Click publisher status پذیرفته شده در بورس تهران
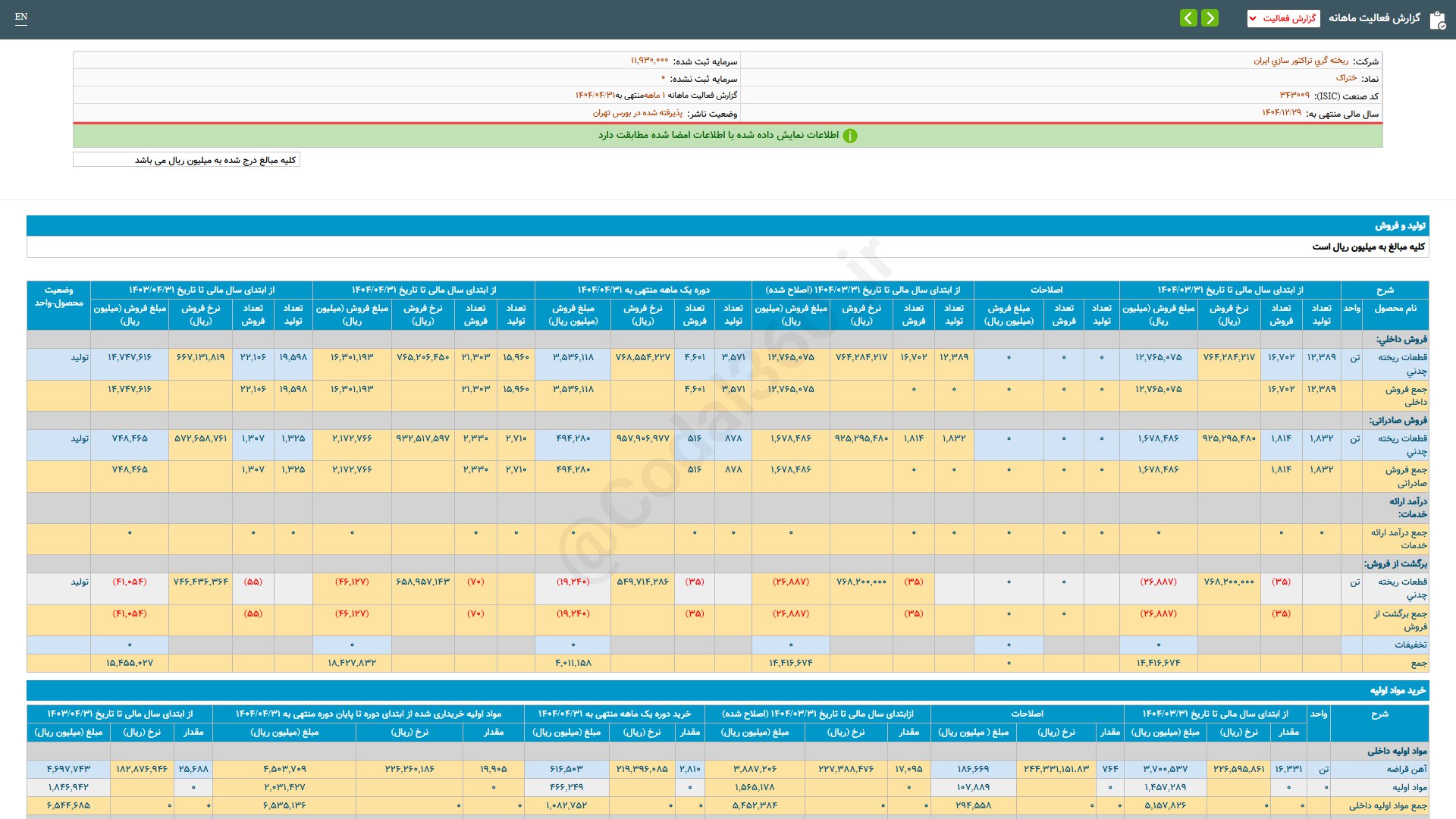Image resolution: width=1456 pixels, height=819 pixels. (638, 113)
